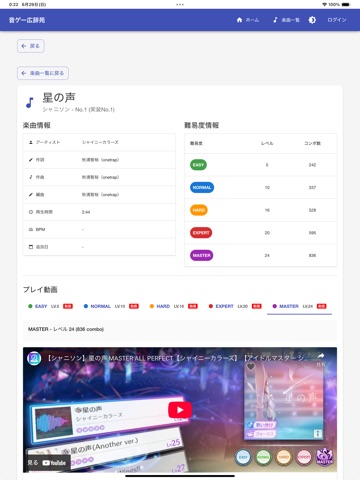The image size is (360, 480).
Task: Select the NORMAL play video tab
Action: [111, 306]
